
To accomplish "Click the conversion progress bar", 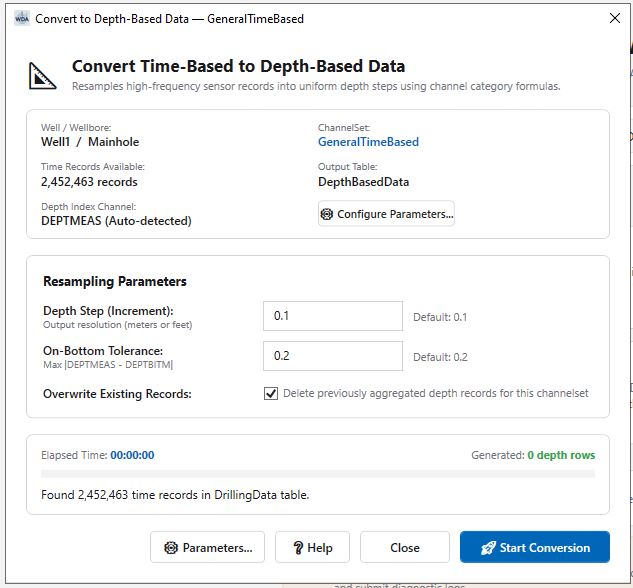I will 318,474.
